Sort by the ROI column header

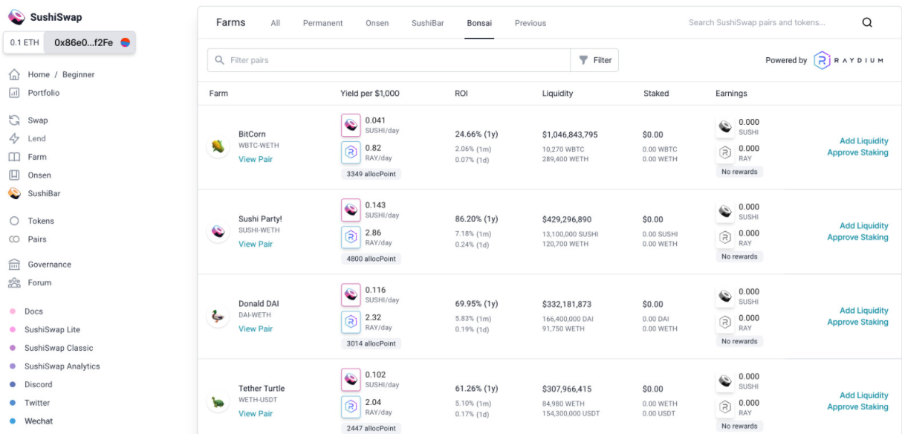[x=461, y=93]
